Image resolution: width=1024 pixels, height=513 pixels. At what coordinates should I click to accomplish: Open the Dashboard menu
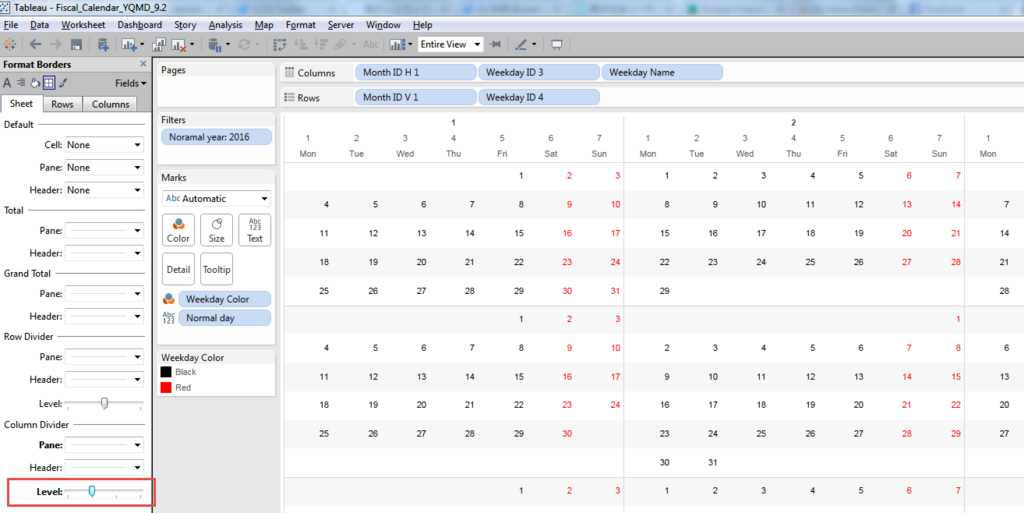pos(140,25)
